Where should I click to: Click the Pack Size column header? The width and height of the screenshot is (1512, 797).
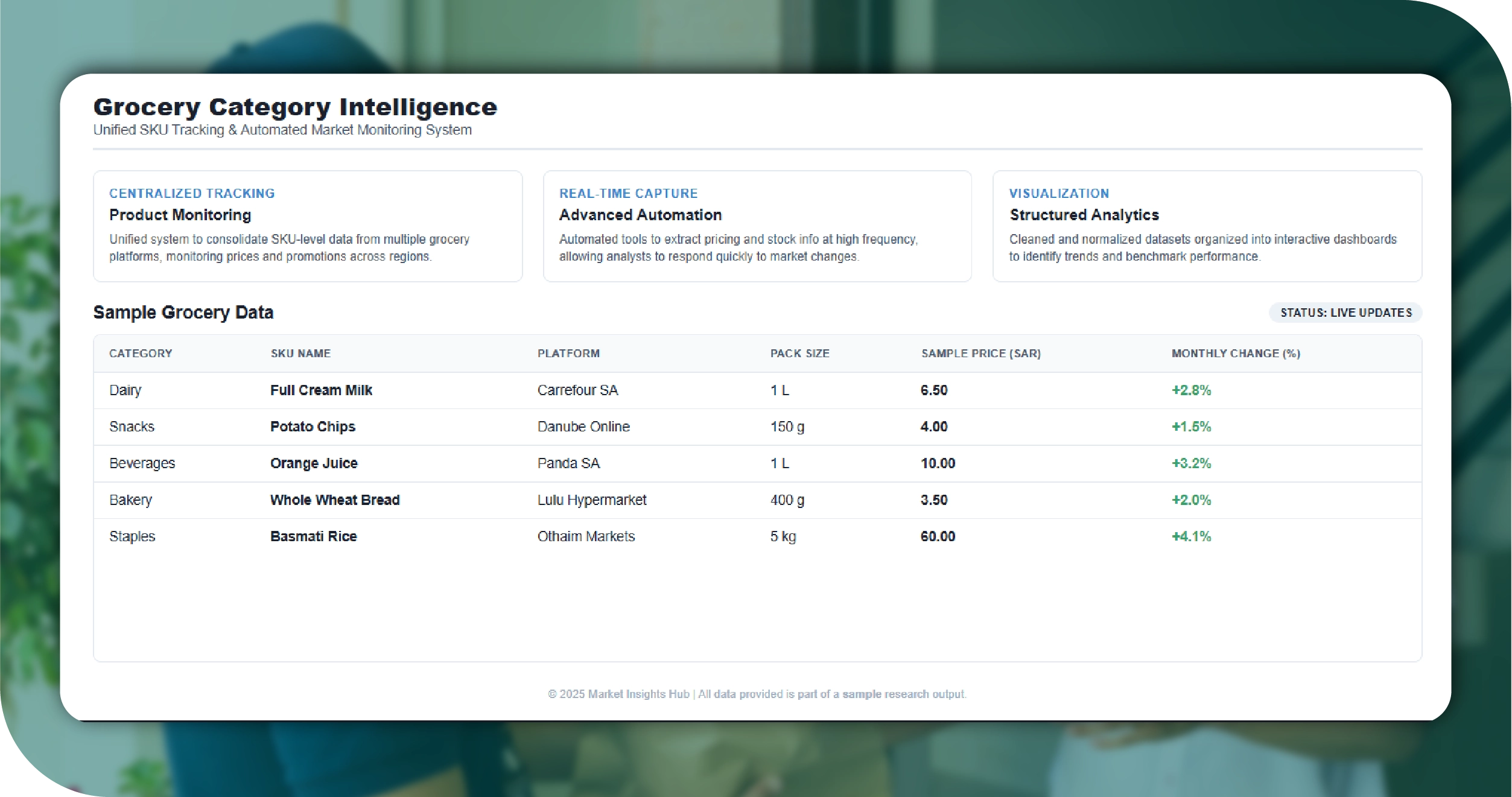point(799,354)
